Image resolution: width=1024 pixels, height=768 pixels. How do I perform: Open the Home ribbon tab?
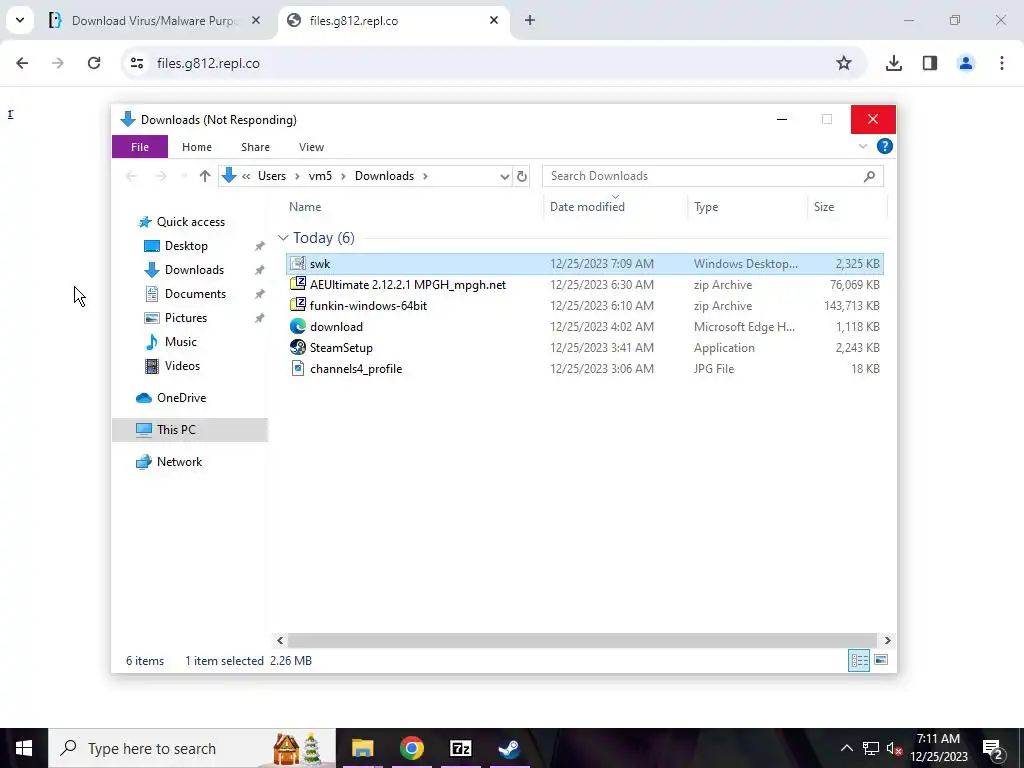(197, 147)
